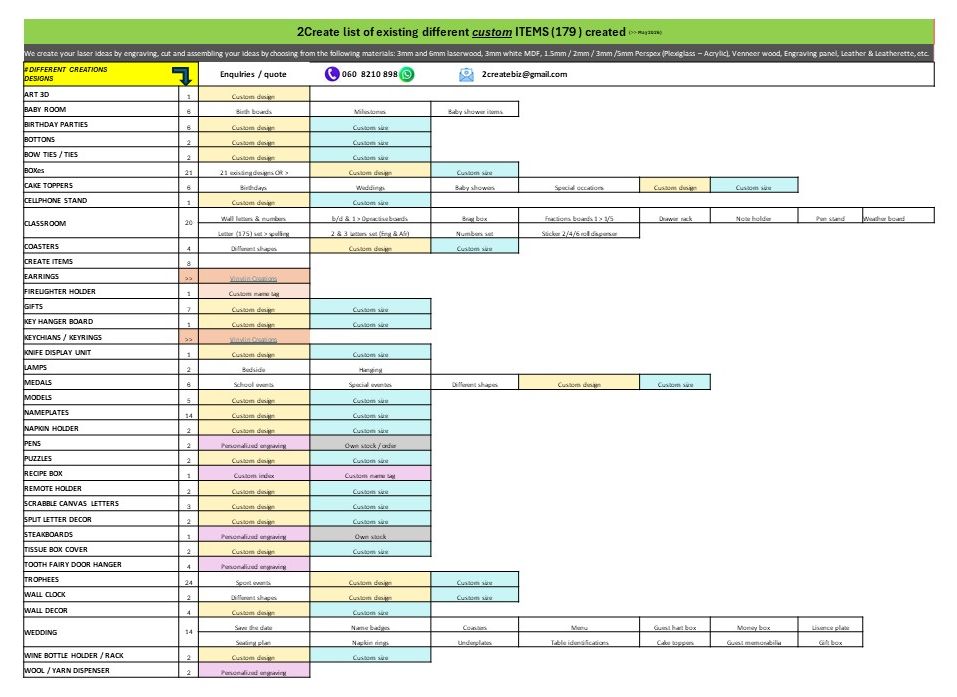Select the 'NAMEPLATES' row label
The width and height of the screenshot is (957, 697).
click(101, 413)
